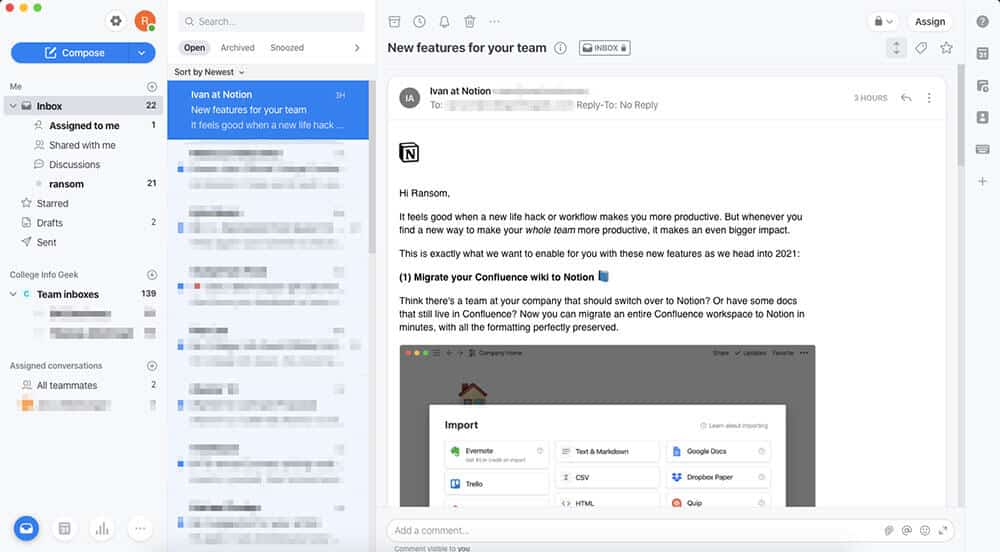Viewport: 1000px width, 552px height.
Task: Add a new College Info Geek inbox
Action: point(152,275)
